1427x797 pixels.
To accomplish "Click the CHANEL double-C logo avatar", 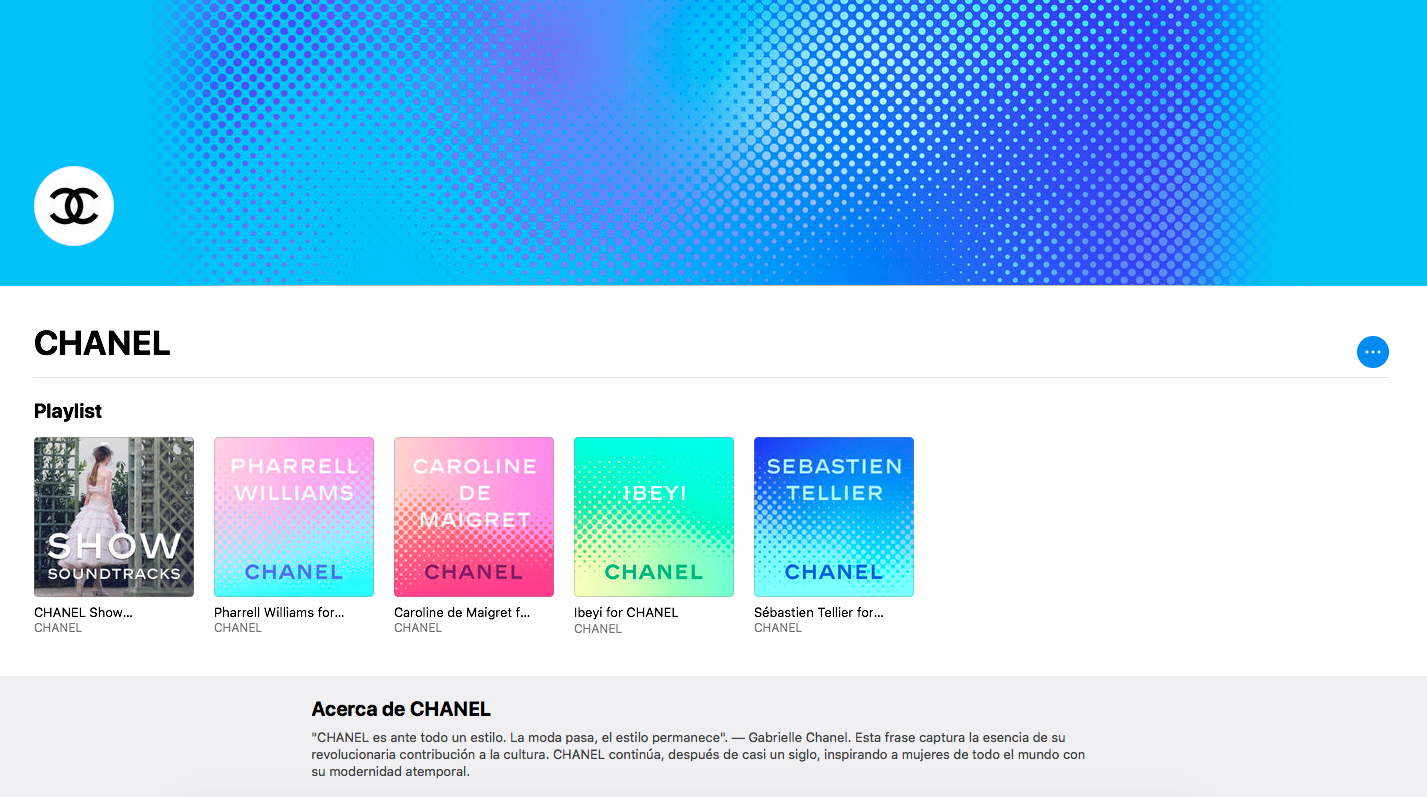I will [x=74, y=206].
